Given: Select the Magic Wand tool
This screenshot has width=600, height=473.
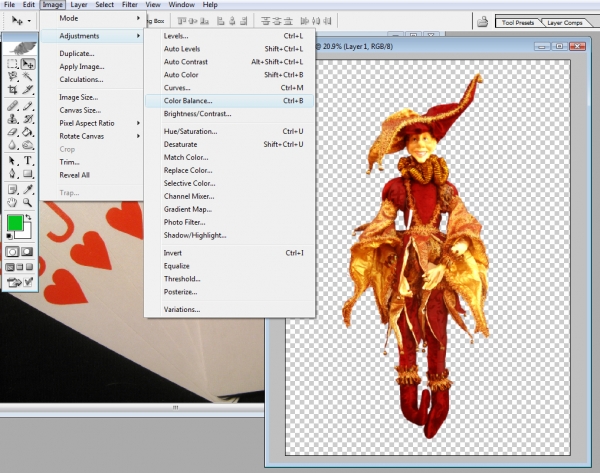Looking at the screenshot, I should [x=28, y=77].
